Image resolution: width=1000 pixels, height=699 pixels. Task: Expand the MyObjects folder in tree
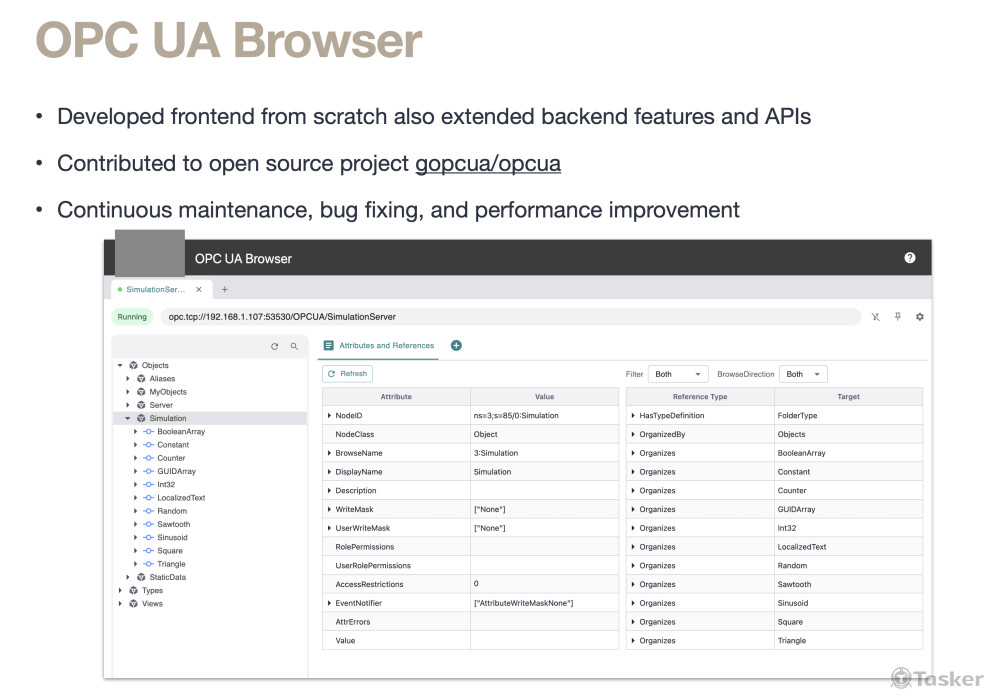128,392
